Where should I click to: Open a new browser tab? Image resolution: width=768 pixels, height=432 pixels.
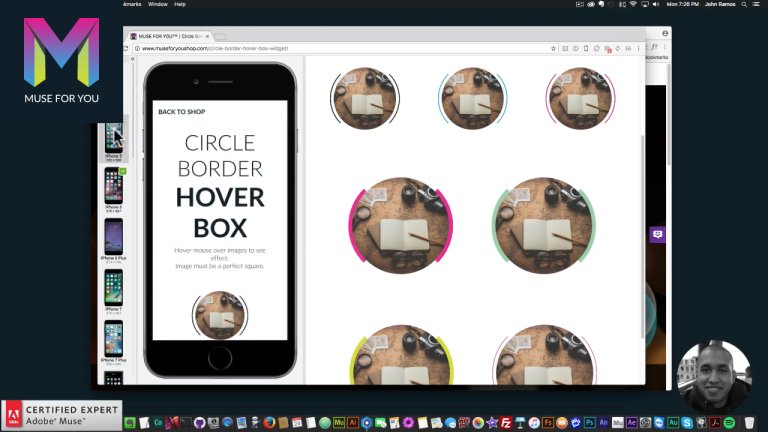click(x=220, y=37)
